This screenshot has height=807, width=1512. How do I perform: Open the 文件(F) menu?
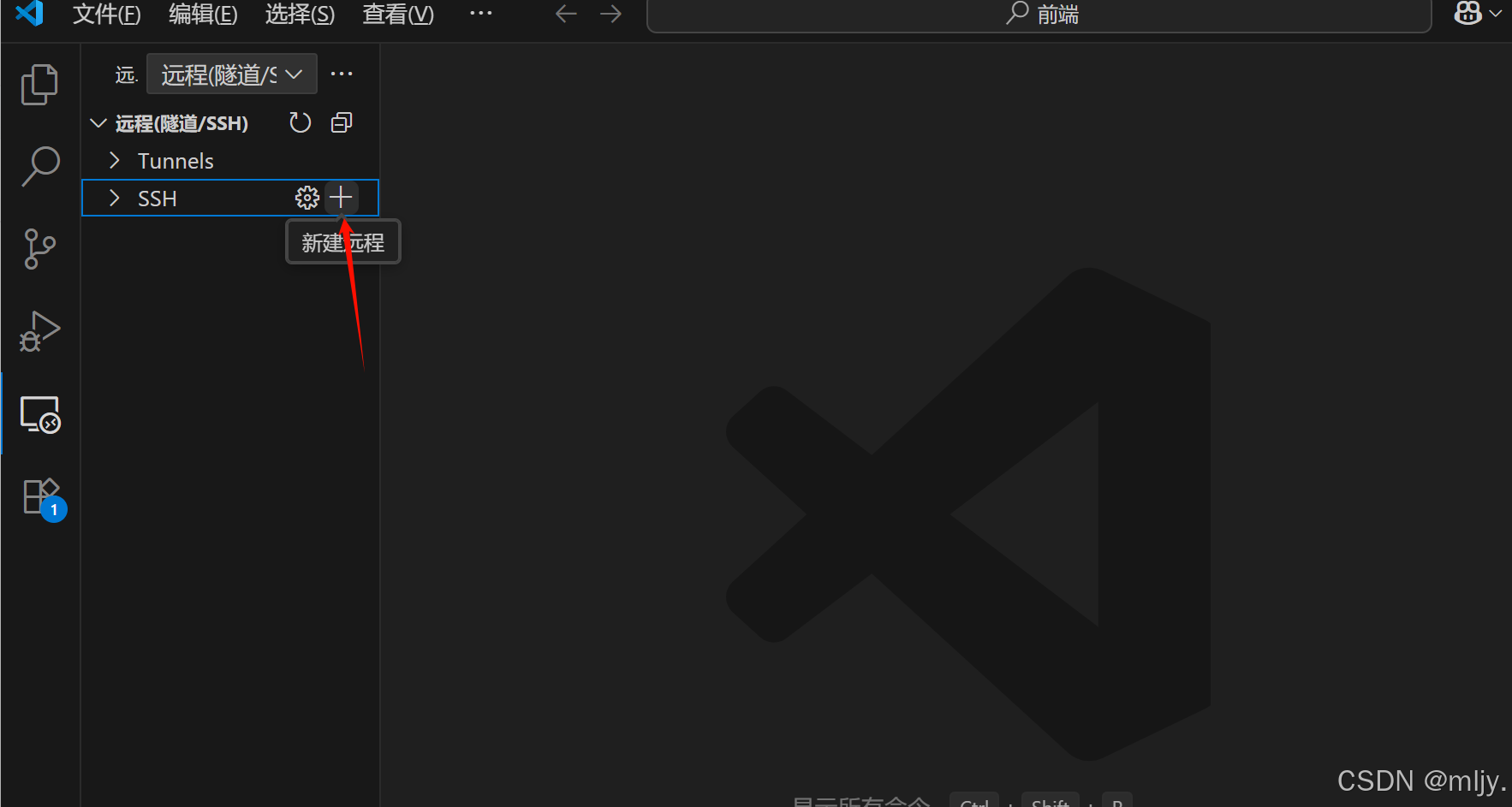point(106,15)
